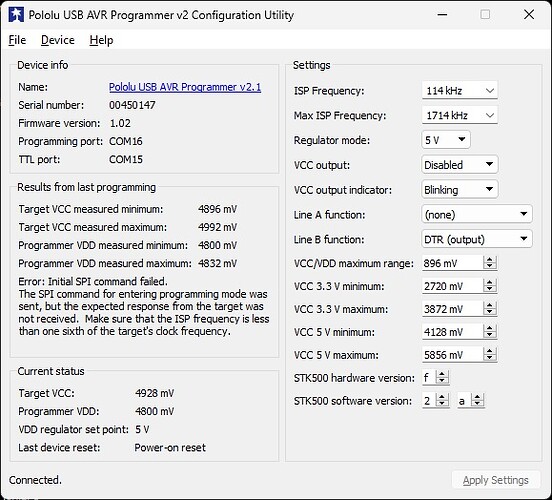
Task: Click the TTL port value COM15
Action: [x=126, y=160]
